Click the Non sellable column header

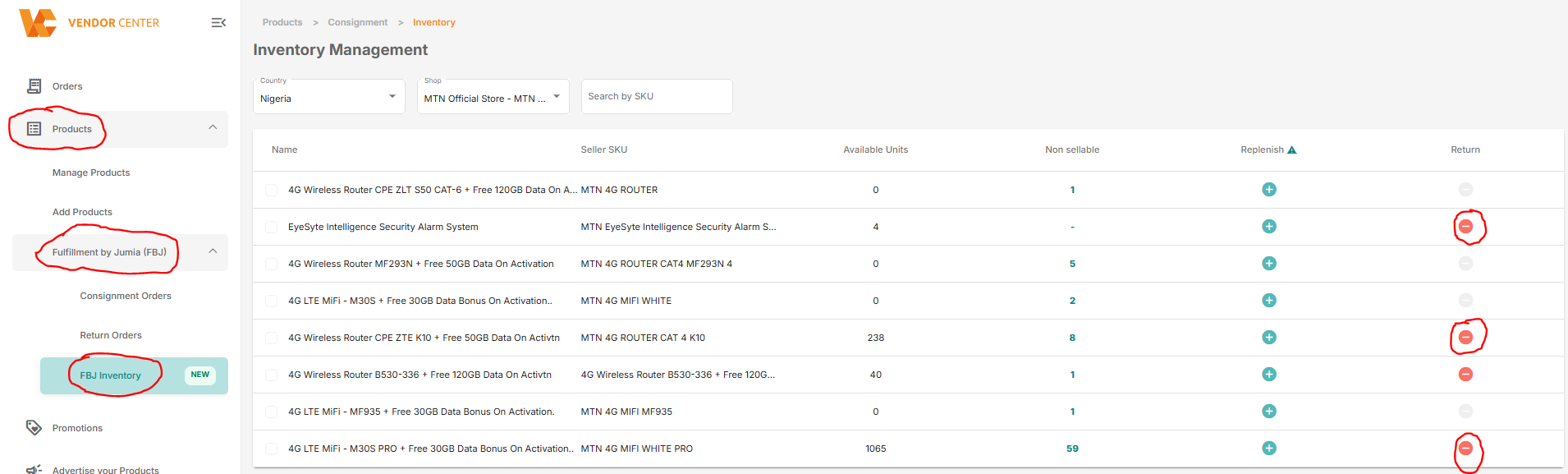1072,150
